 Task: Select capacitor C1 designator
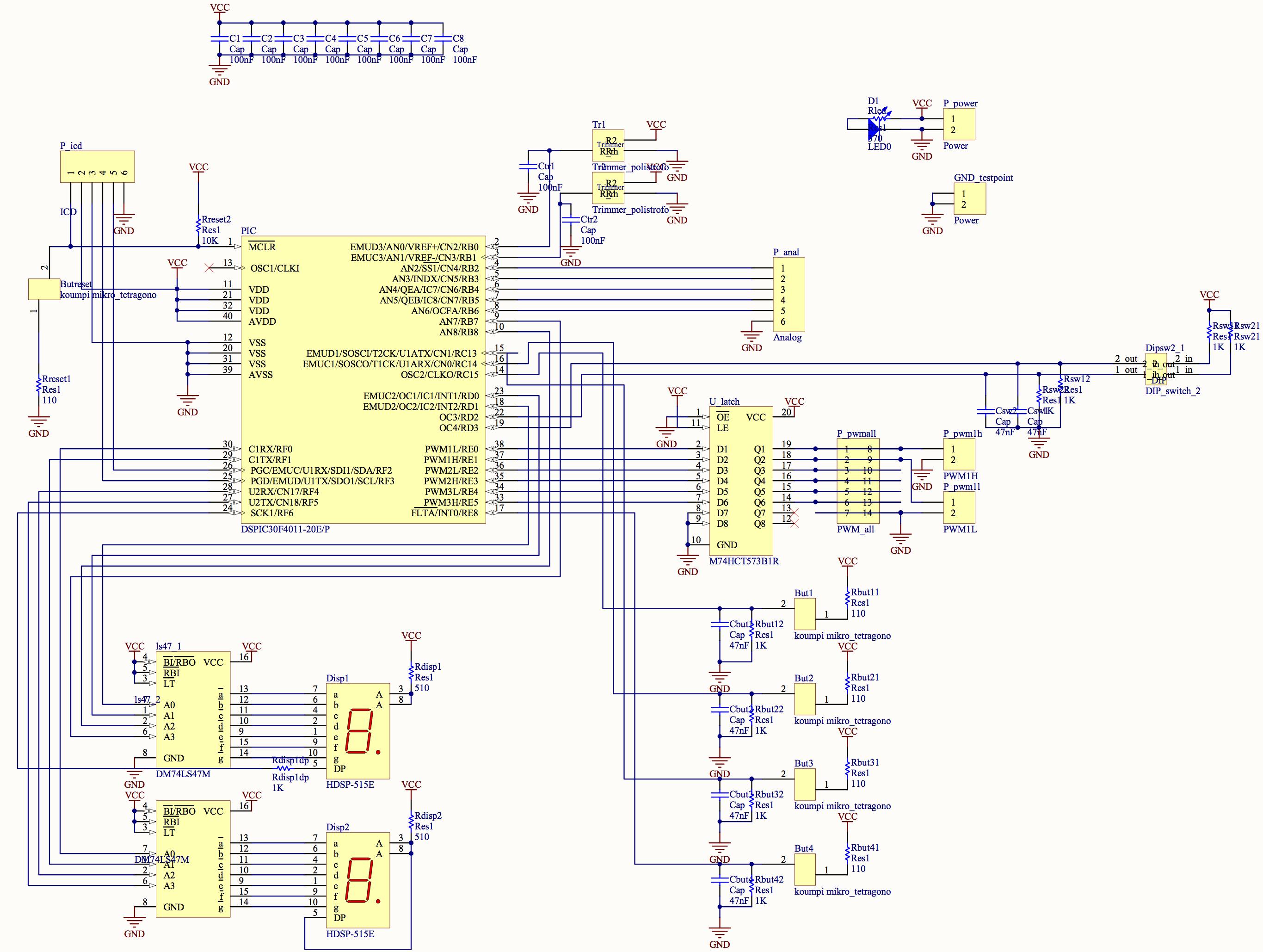[235, 38]
